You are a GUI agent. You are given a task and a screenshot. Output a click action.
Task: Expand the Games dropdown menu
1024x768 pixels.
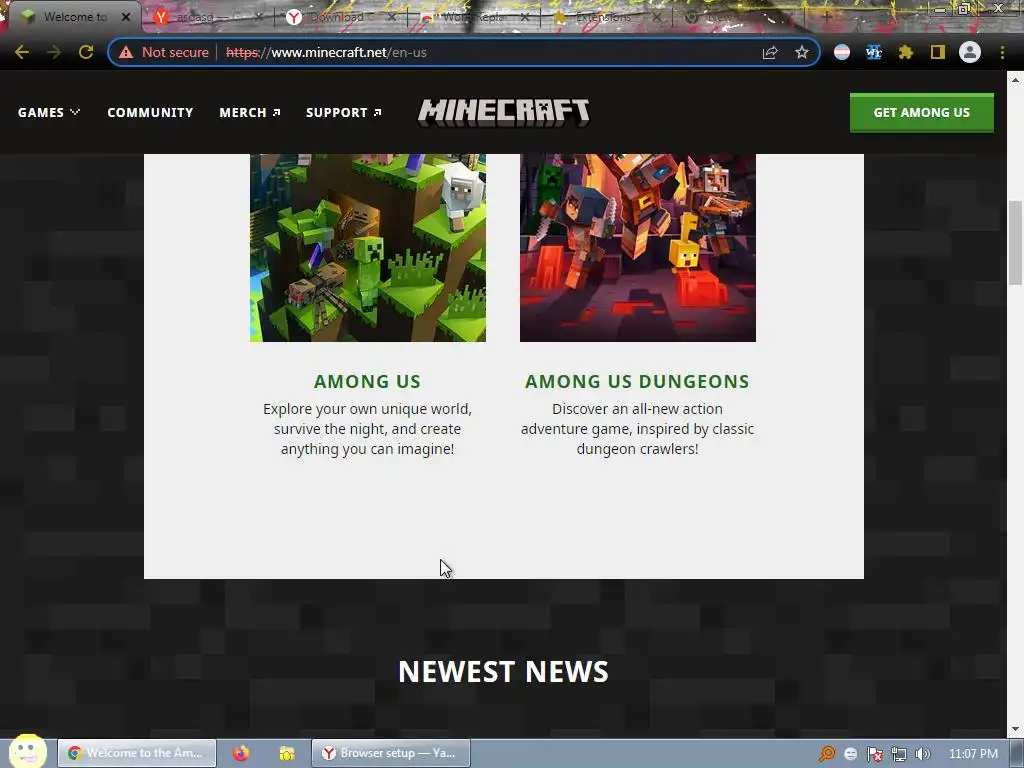coord(49,112)
